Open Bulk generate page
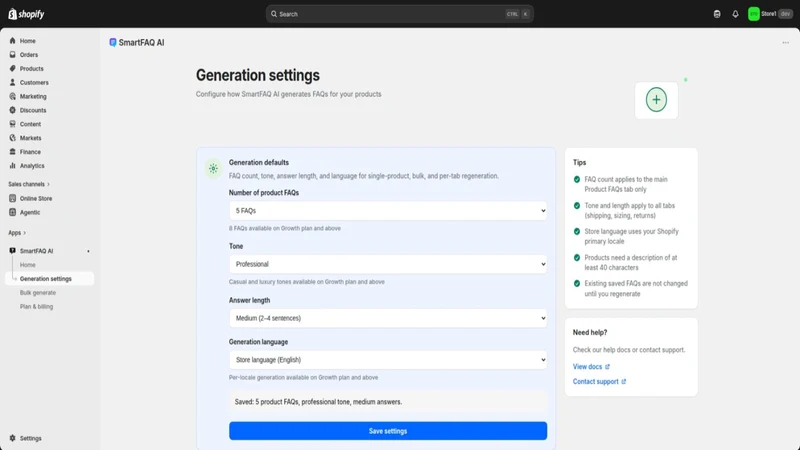Viewport: 800px width, 450px height. 38,293
